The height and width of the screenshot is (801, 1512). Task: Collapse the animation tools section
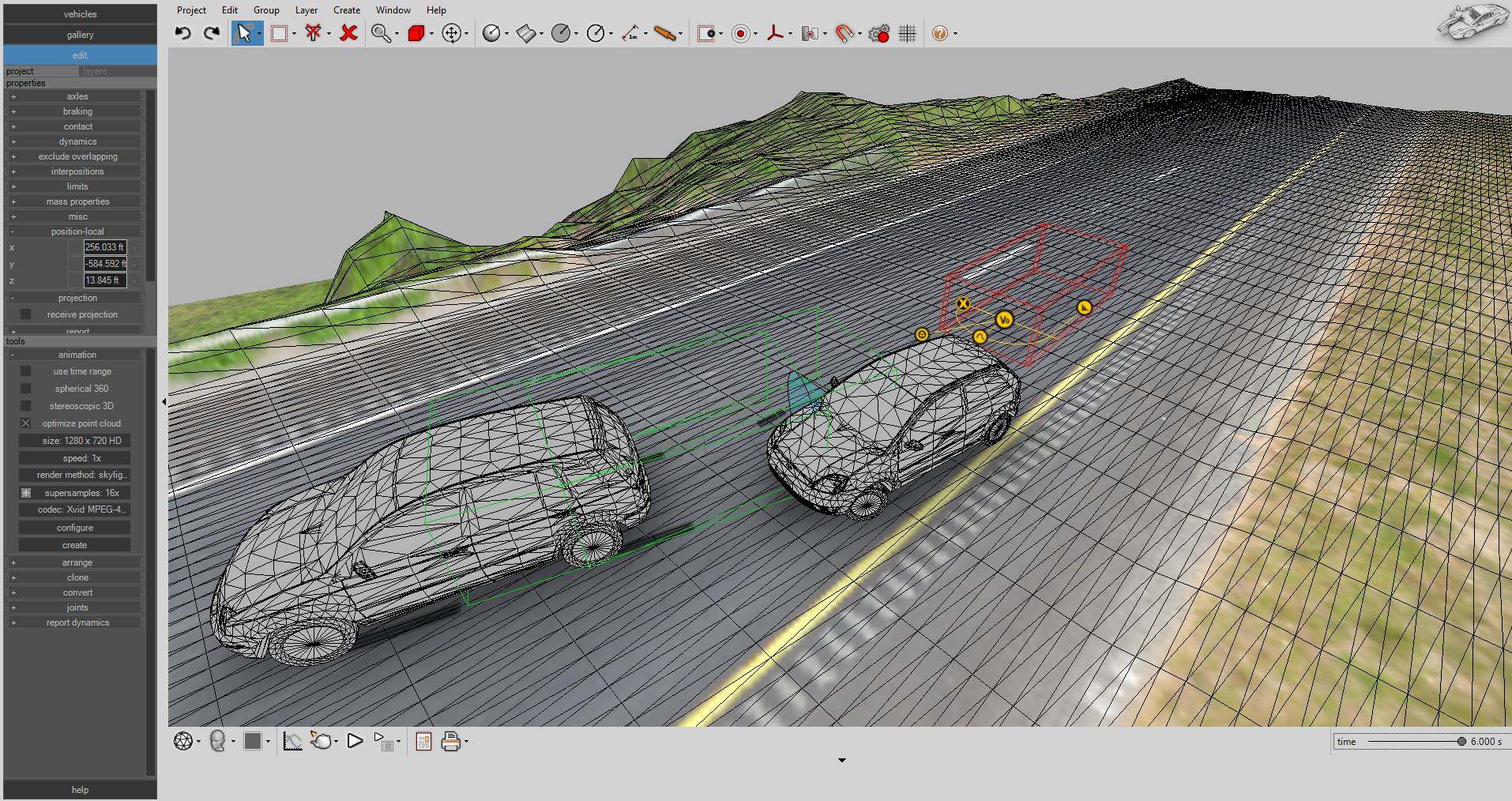point(77,355)
